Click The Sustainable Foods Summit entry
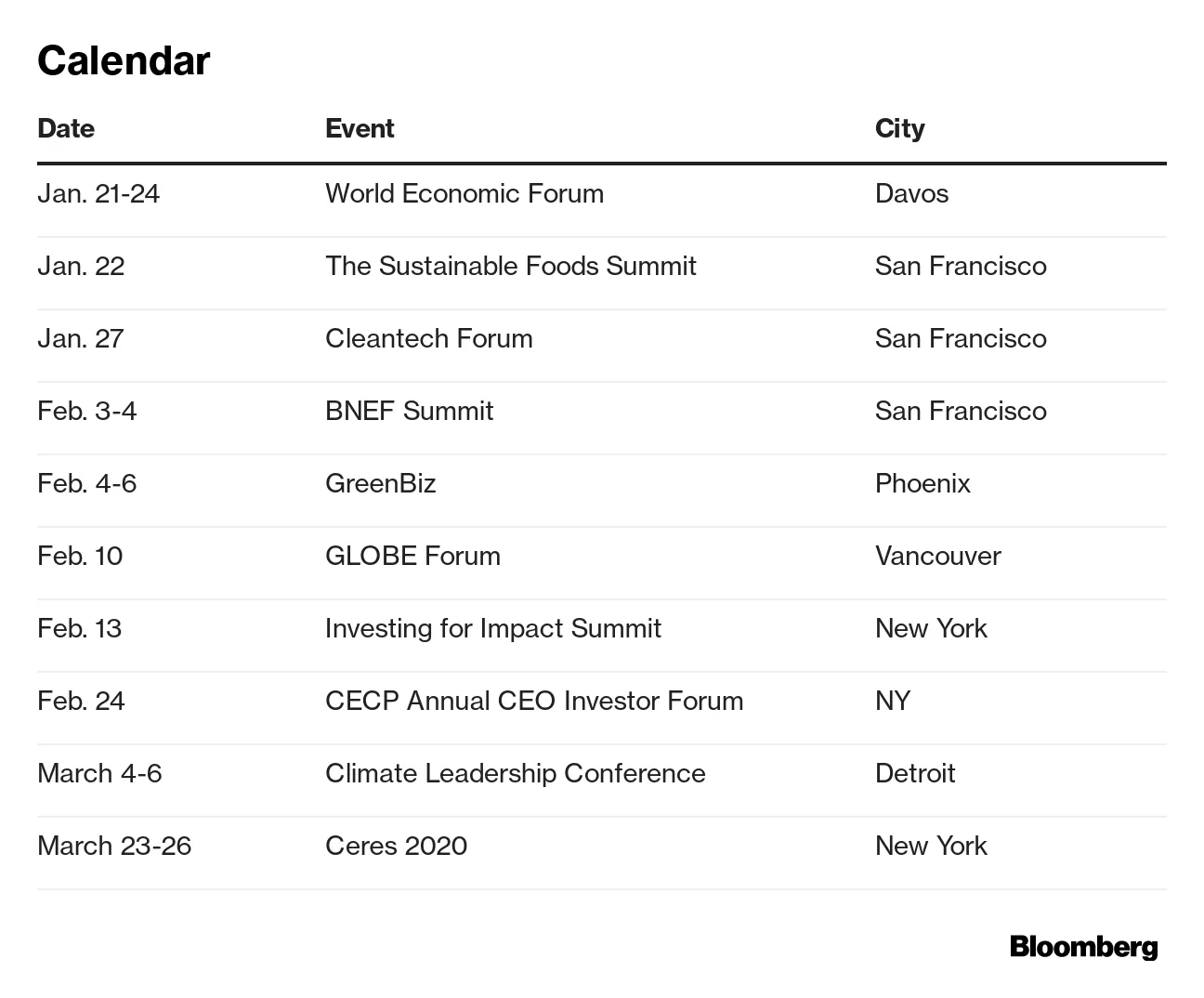 coord(510,266)
